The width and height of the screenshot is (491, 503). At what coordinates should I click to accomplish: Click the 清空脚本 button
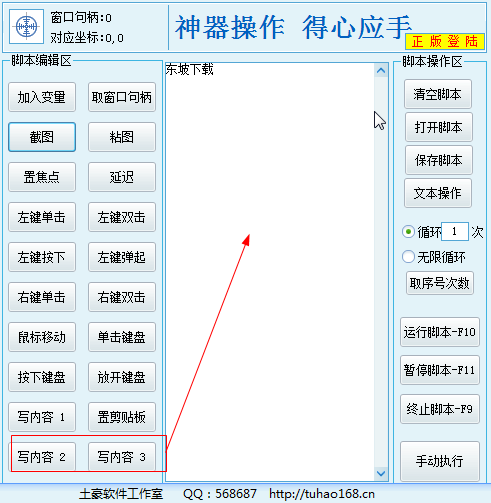click(438, 94)
